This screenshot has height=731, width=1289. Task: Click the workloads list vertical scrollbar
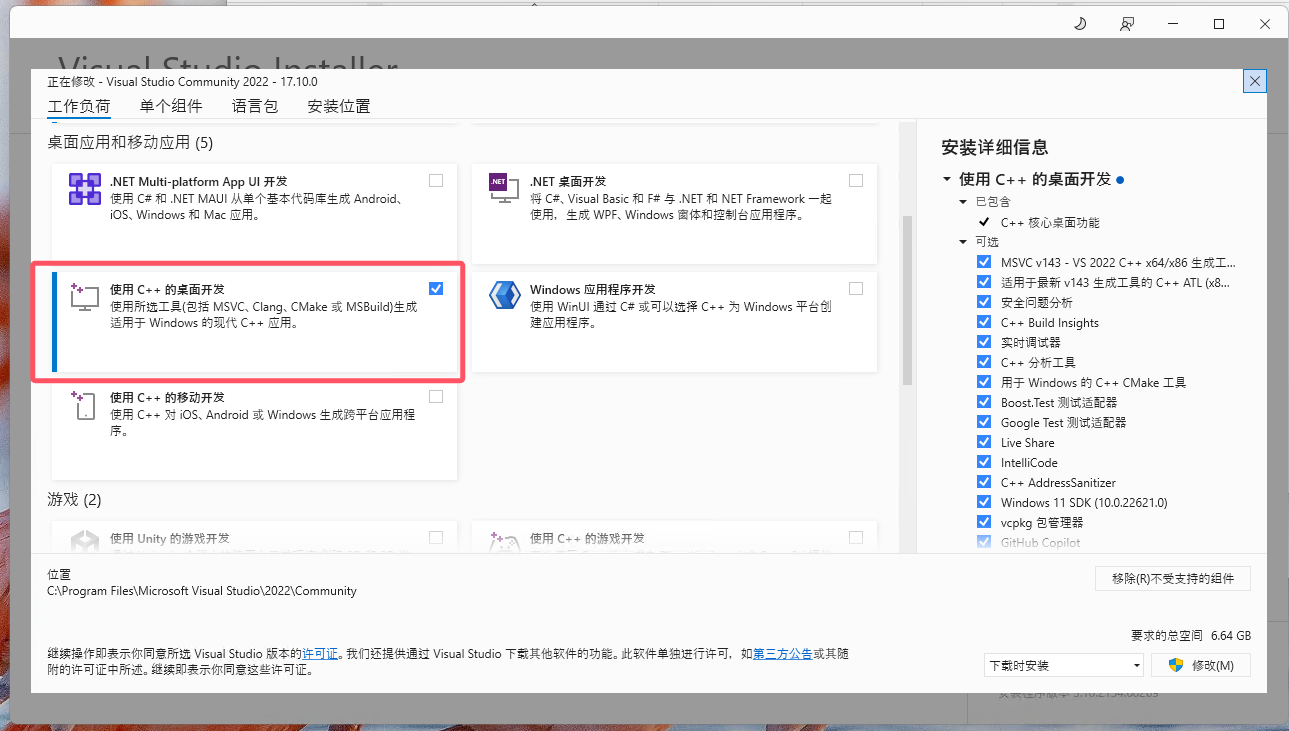pyautogui.click(x=908, y=300)
